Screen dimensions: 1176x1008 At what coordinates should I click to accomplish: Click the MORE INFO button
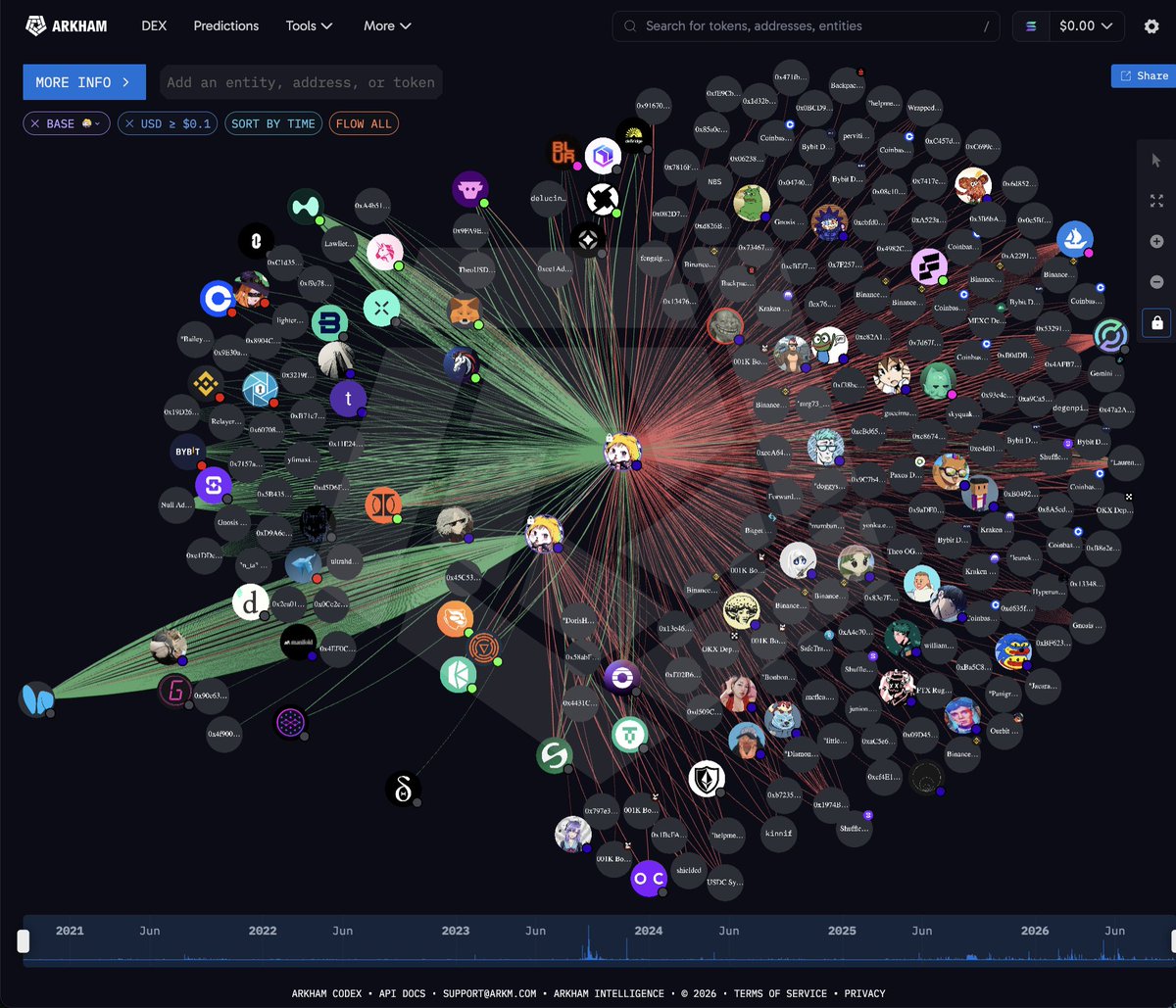pos(84,82)
